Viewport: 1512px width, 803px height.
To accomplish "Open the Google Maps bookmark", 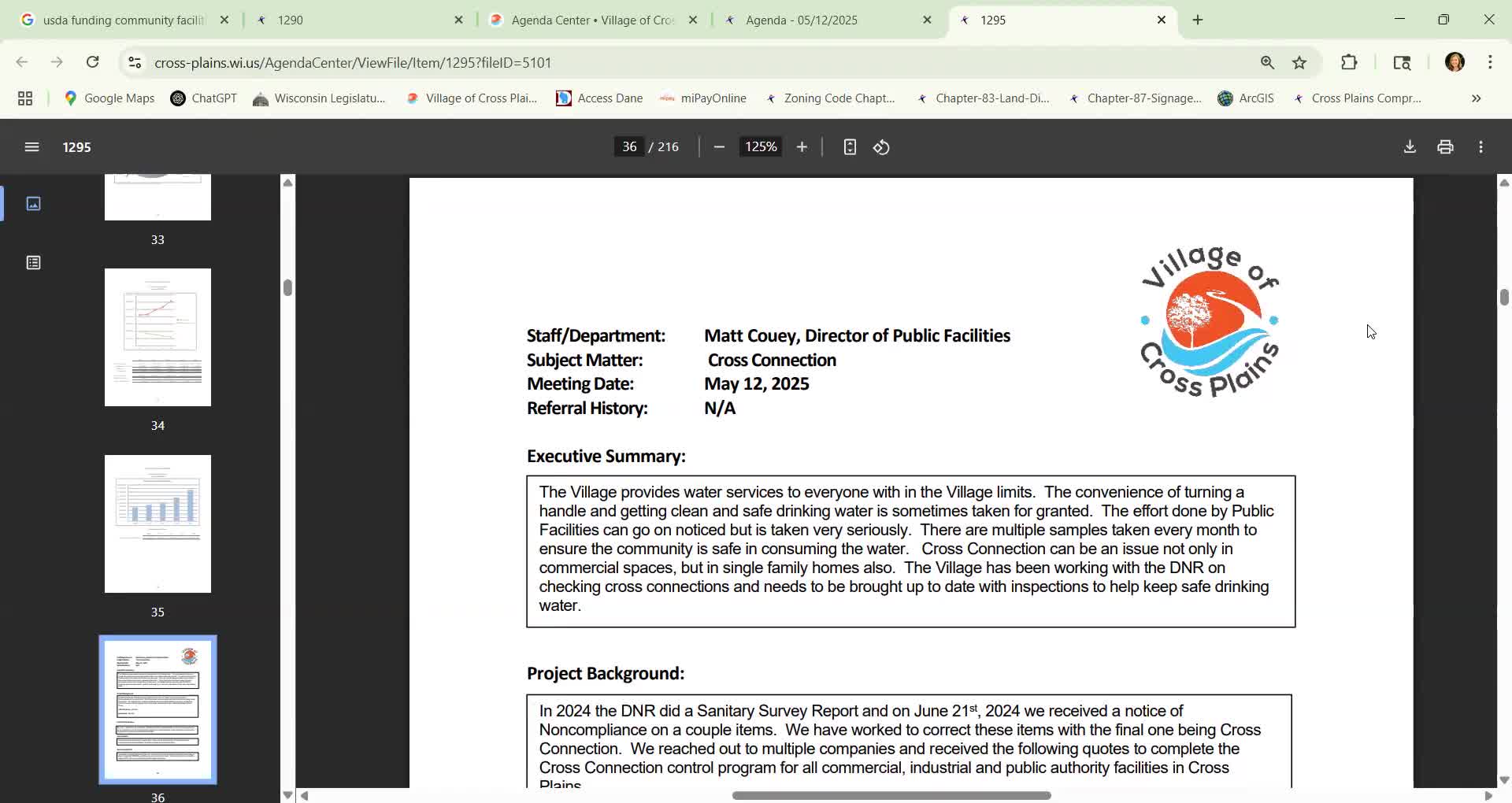I will point(109,98).
